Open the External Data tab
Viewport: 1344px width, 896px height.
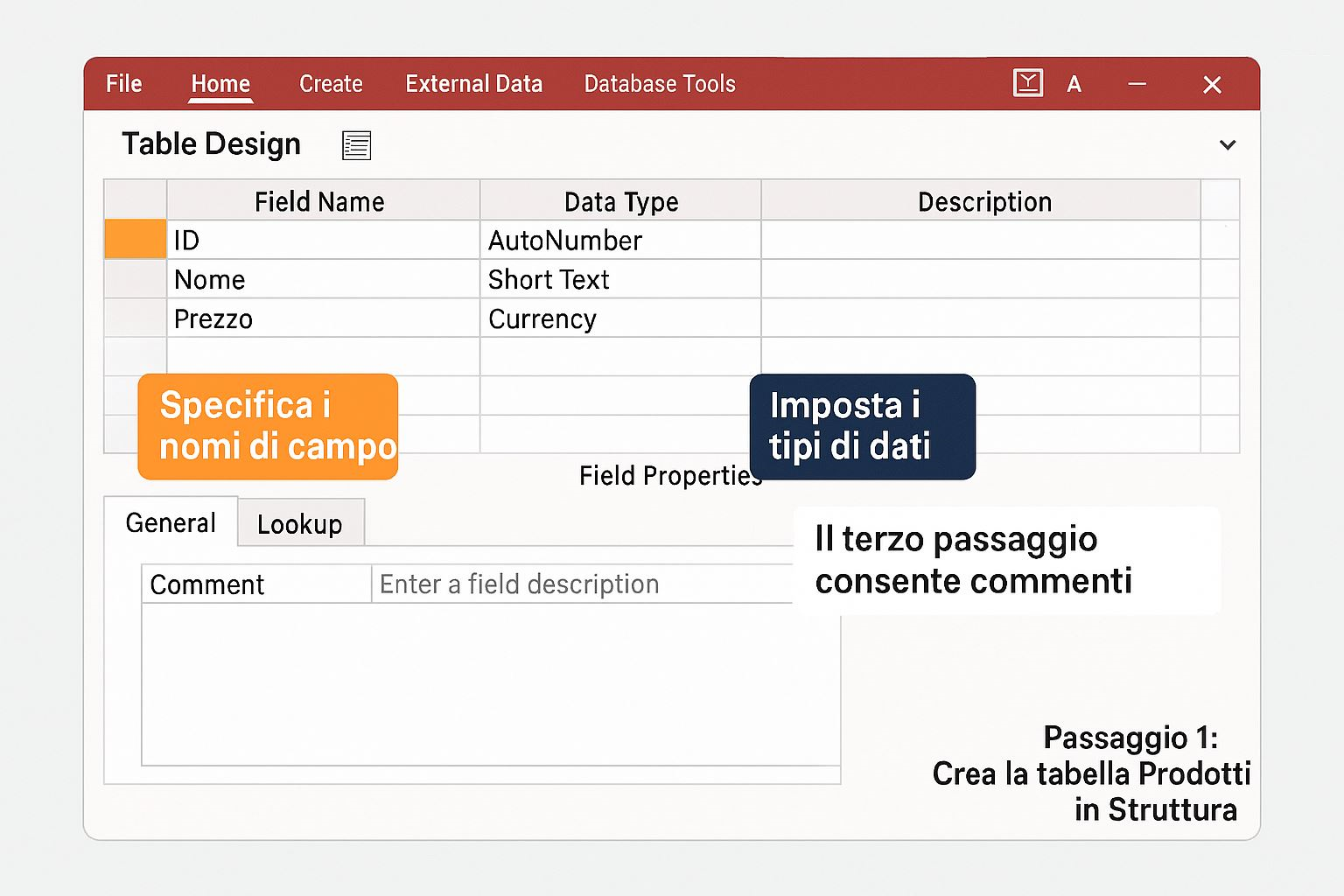coord(473,84)
